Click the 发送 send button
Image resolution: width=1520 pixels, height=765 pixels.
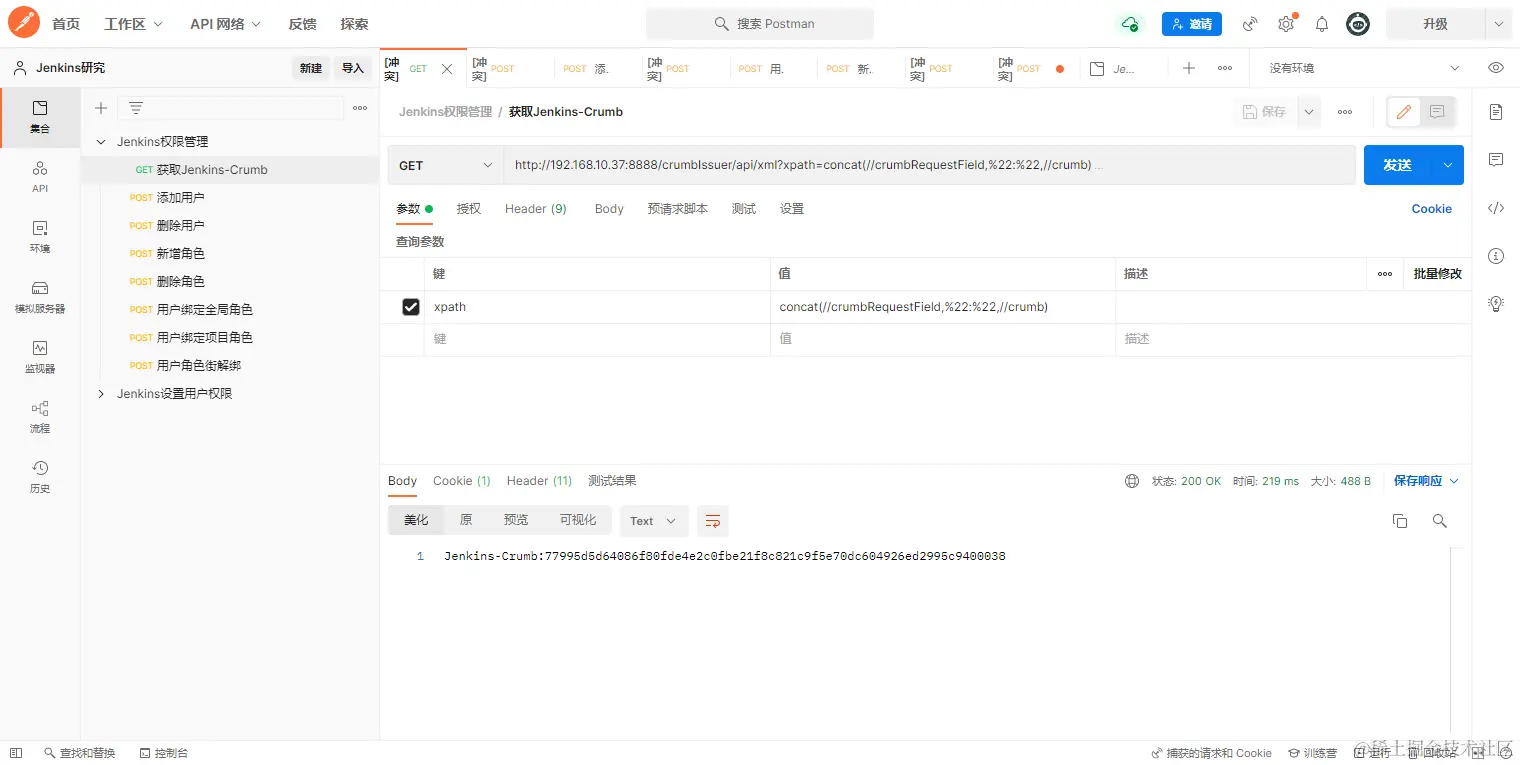[1398, 165]
